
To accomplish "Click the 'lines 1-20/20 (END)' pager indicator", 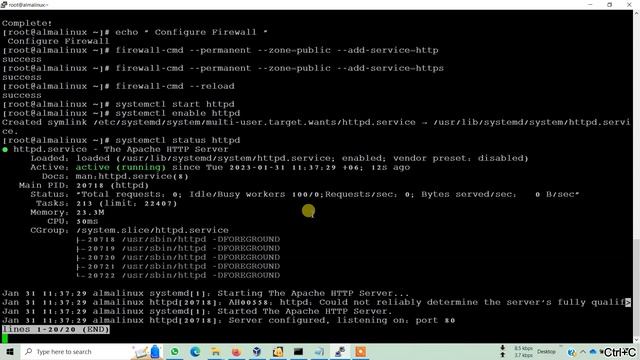I will pyautogui.click(x=56, y=329).
